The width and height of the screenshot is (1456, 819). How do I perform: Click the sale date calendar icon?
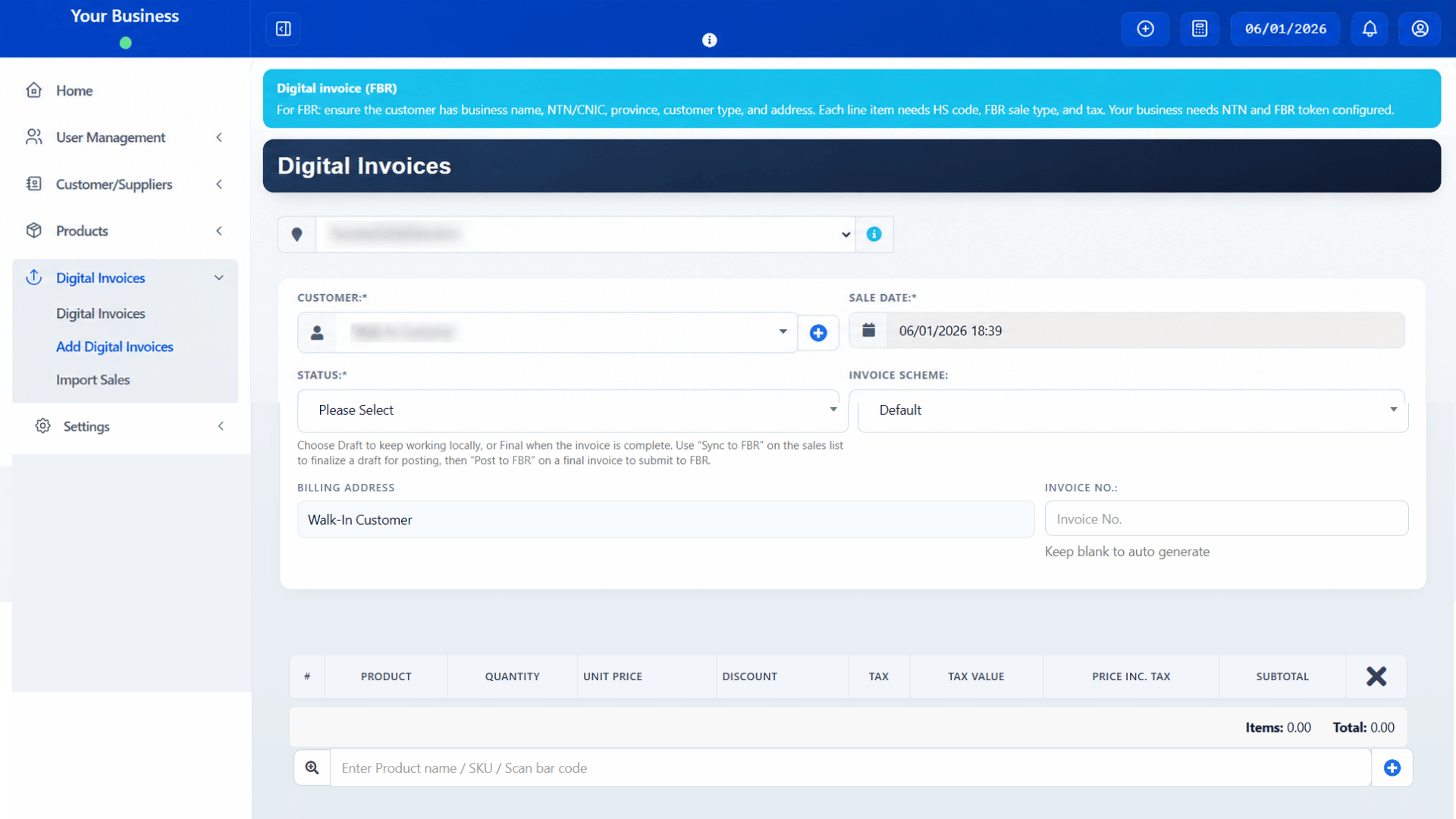pyautogui.click(x=868, y=330)
